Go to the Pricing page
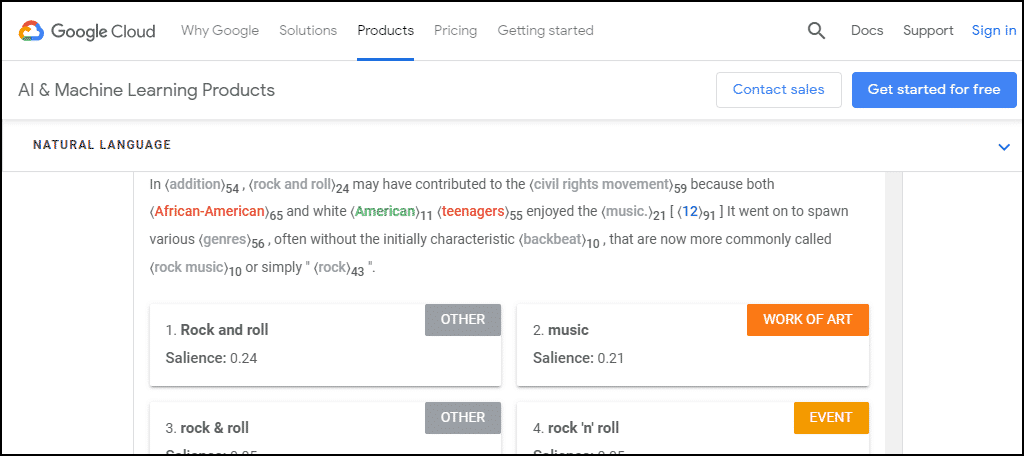The width and height of the screenshot is (1024, 456). click(x=455, y=31)
